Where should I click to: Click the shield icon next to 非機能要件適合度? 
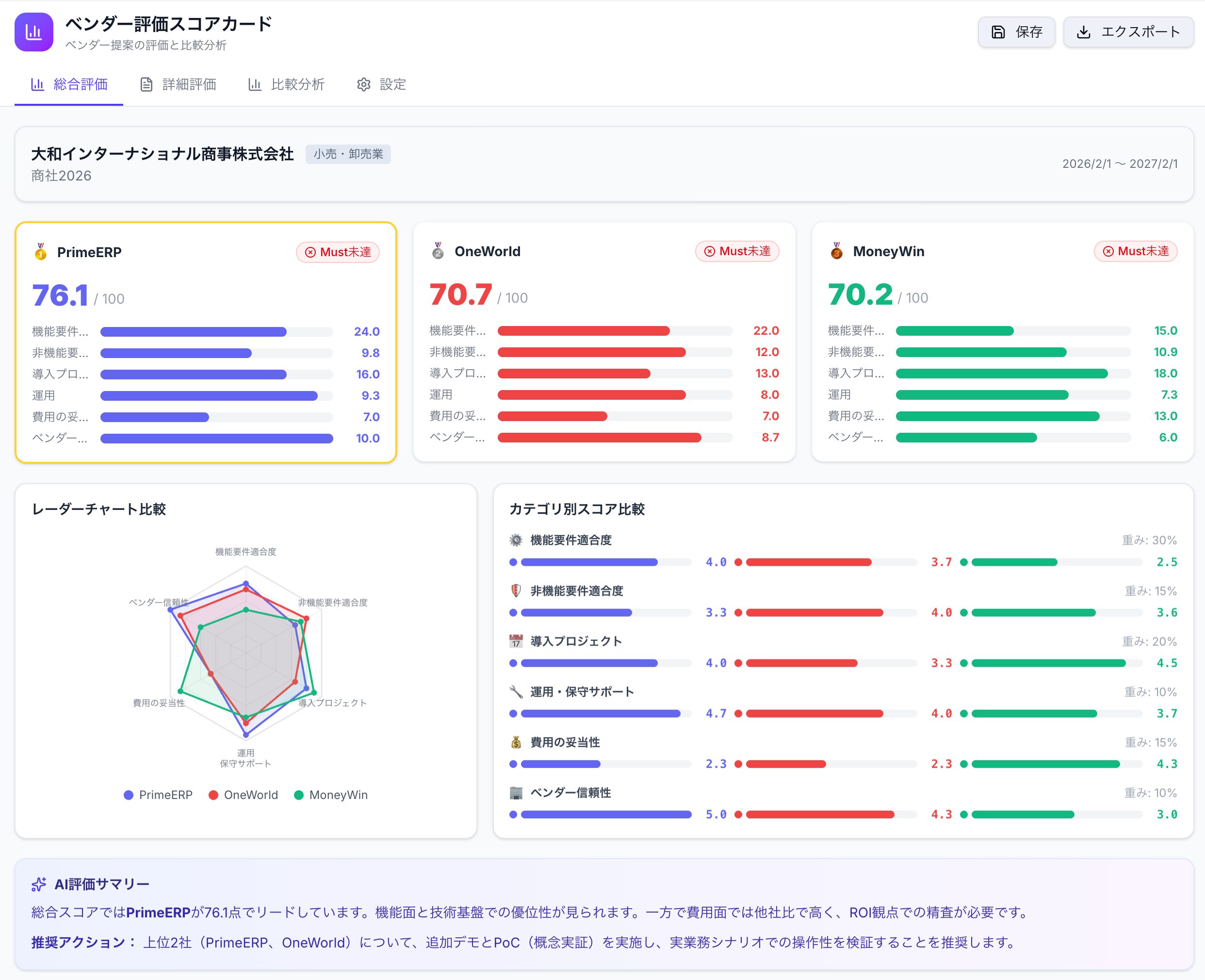[x=516, y=590]
